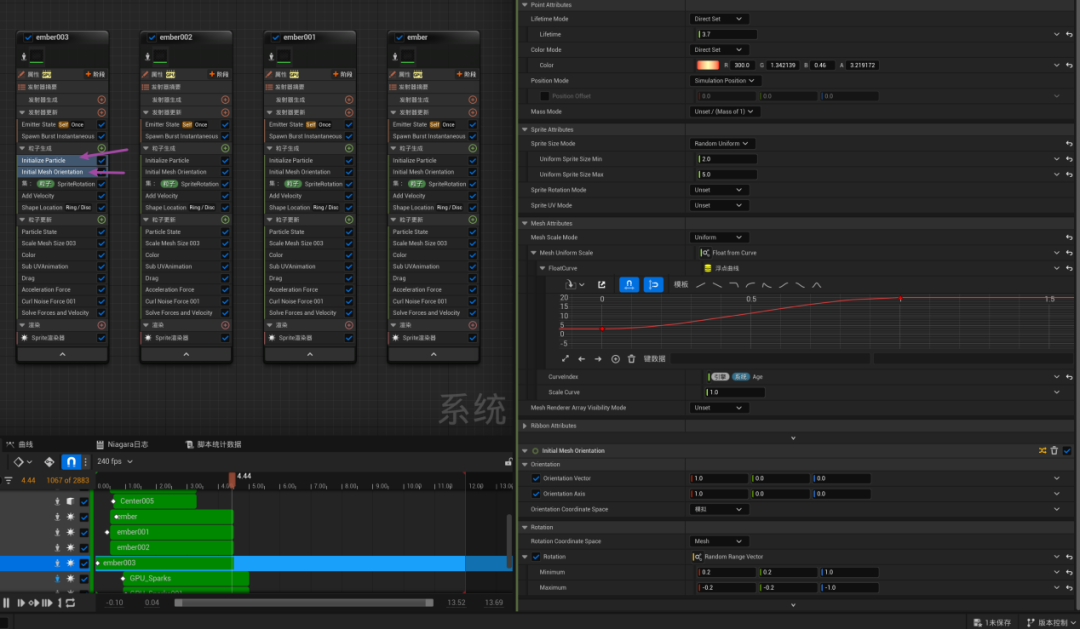Screen dimensions: 1080x629
Task: Reset Lifetime value to default
Action: [1069, 34]
